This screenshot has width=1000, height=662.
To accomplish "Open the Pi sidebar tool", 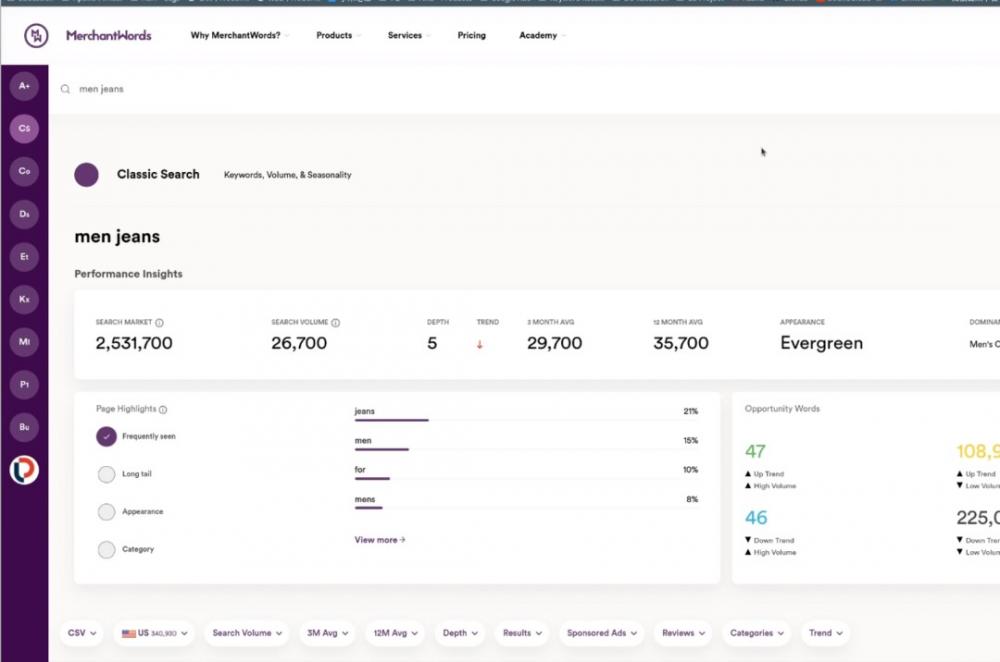I will (24, 385).
